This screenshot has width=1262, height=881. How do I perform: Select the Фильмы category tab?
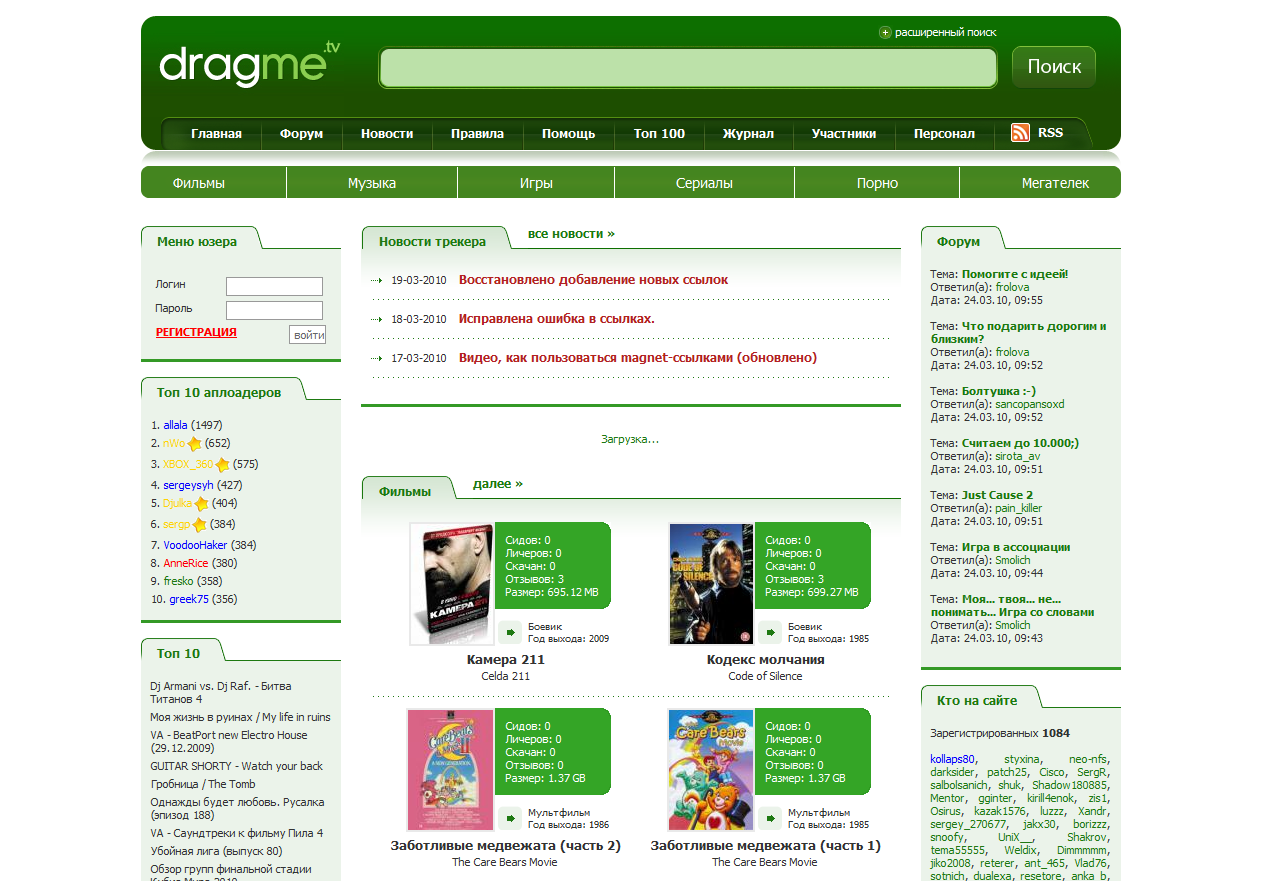198,183
